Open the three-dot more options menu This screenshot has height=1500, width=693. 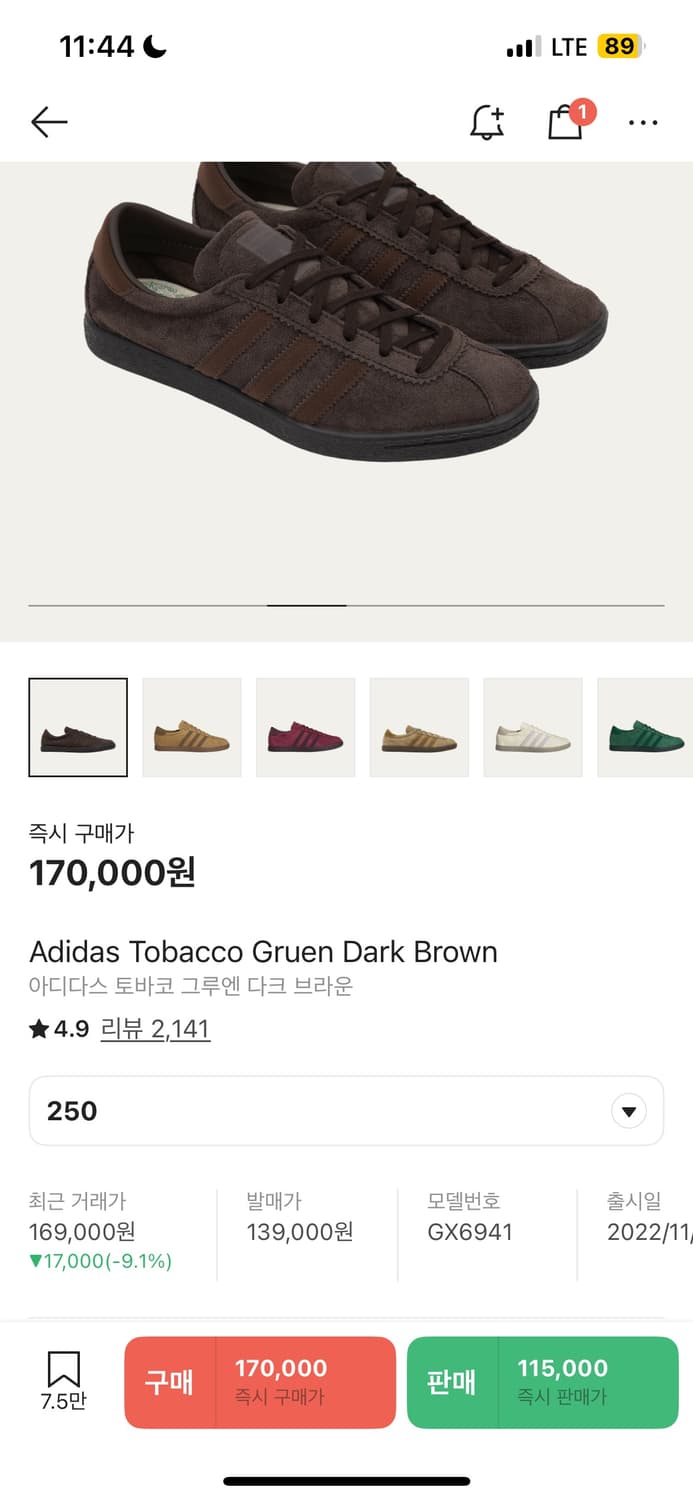point(643,123)
